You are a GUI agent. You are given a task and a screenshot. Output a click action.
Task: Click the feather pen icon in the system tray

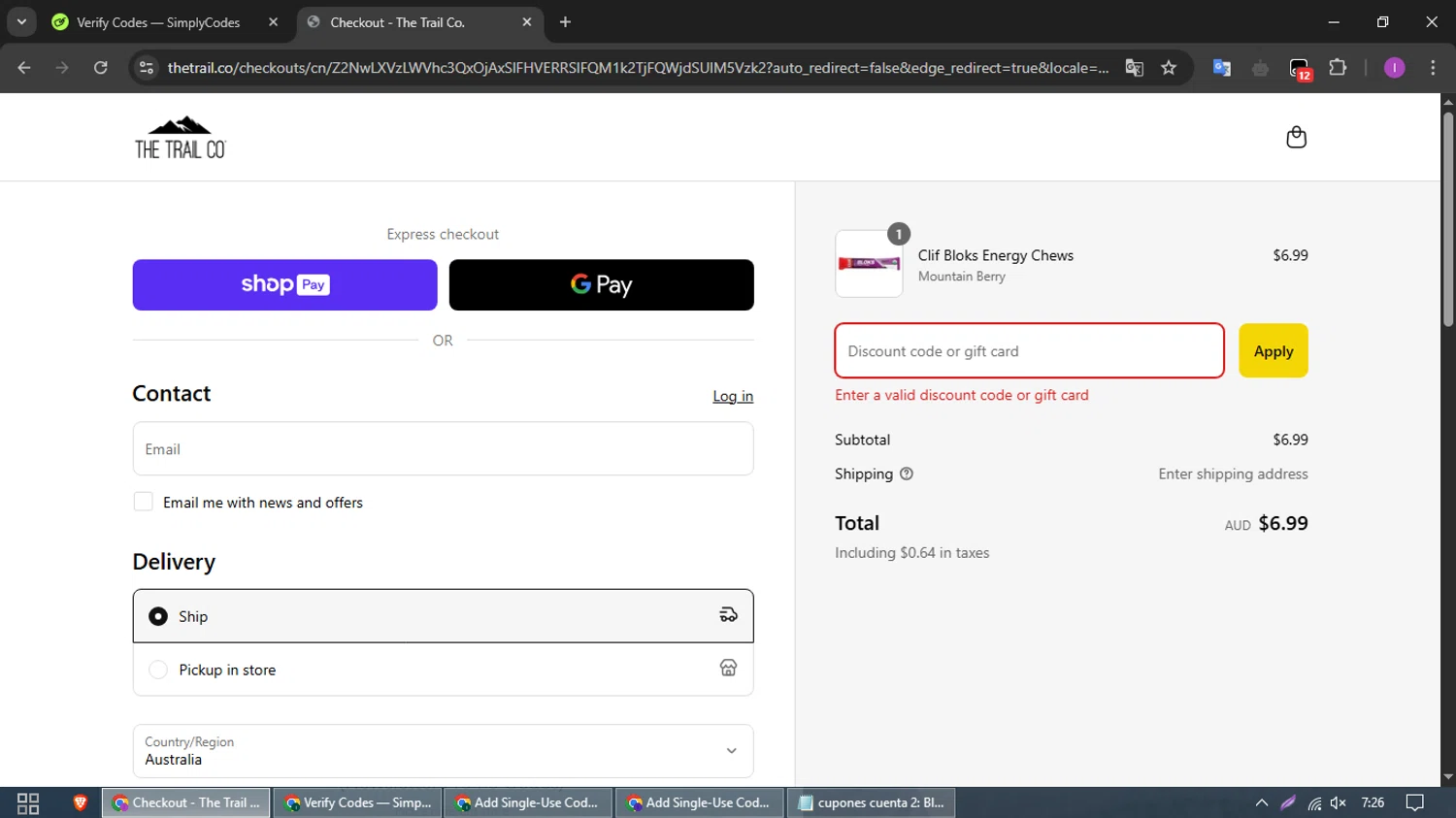pos(1288,802)
